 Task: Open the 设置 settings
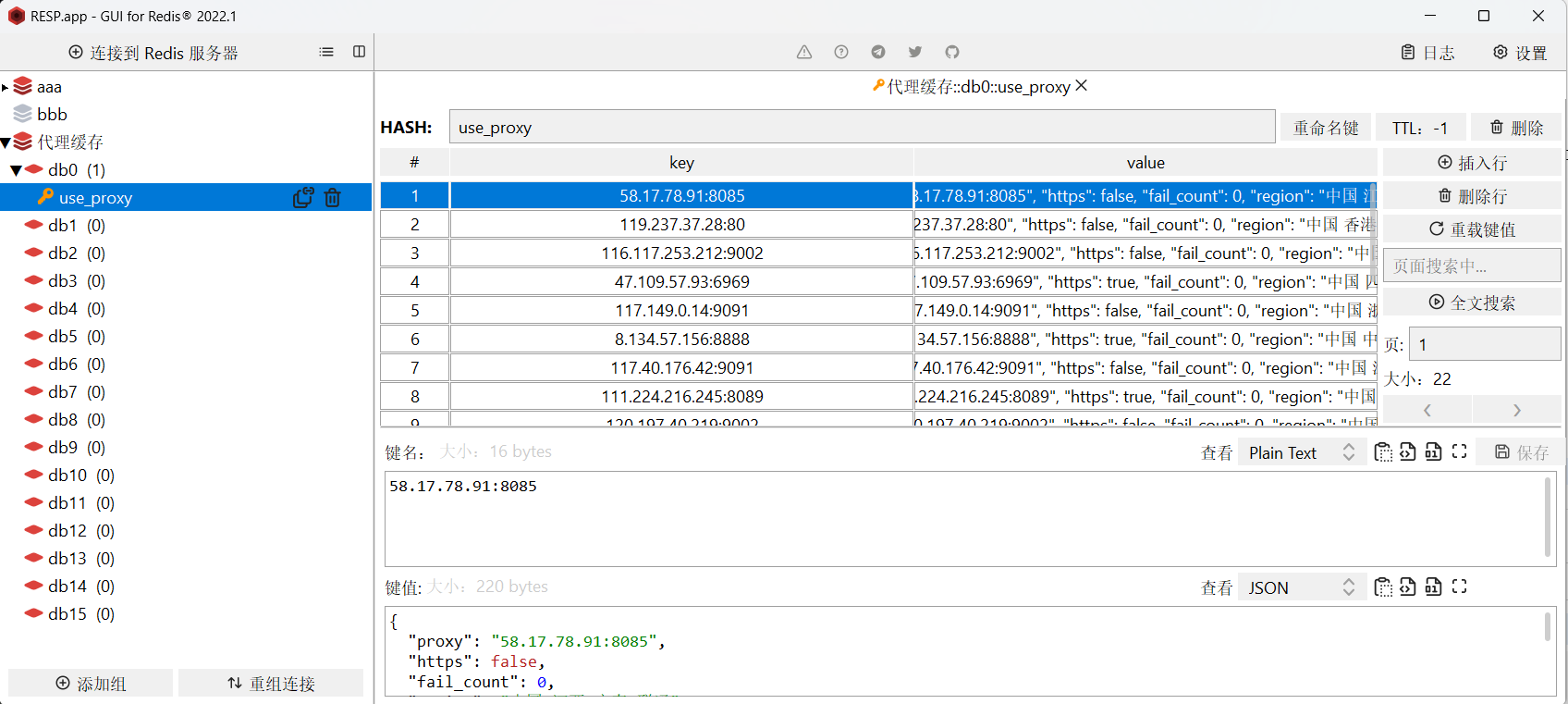[x=1520, y=53]
